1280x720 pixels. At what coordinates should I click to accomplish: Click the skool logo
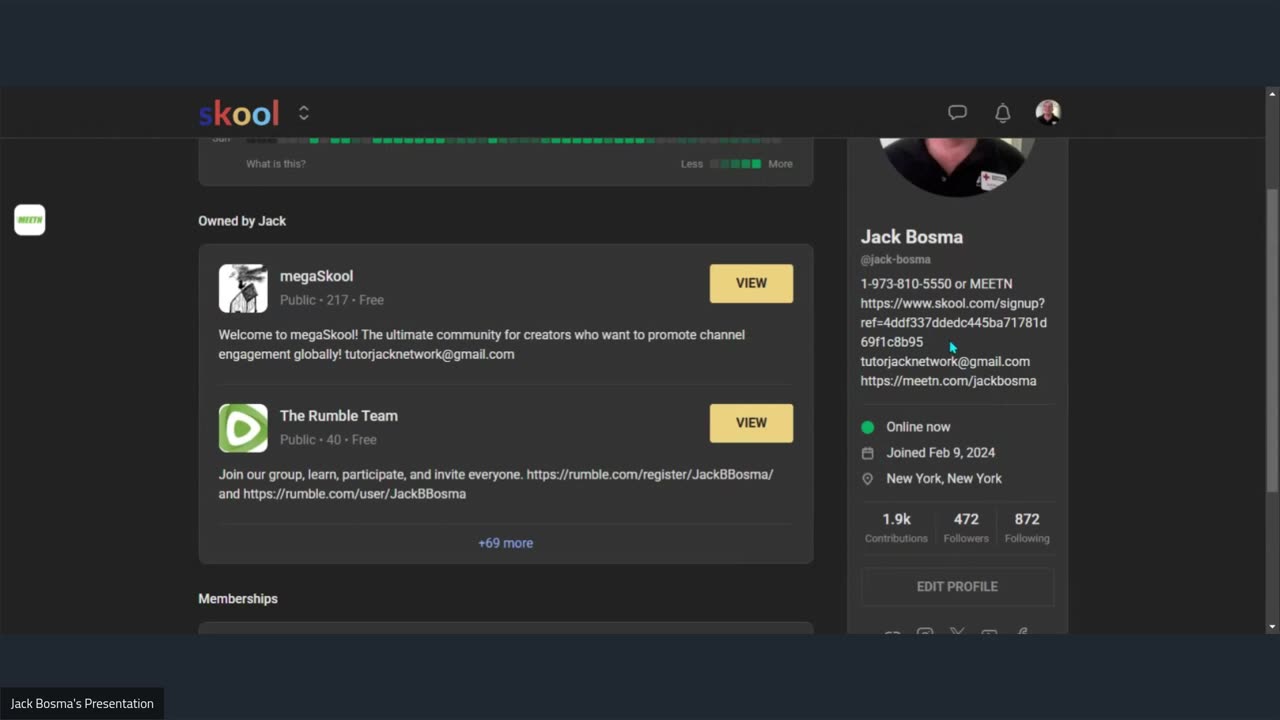(239, 113)
